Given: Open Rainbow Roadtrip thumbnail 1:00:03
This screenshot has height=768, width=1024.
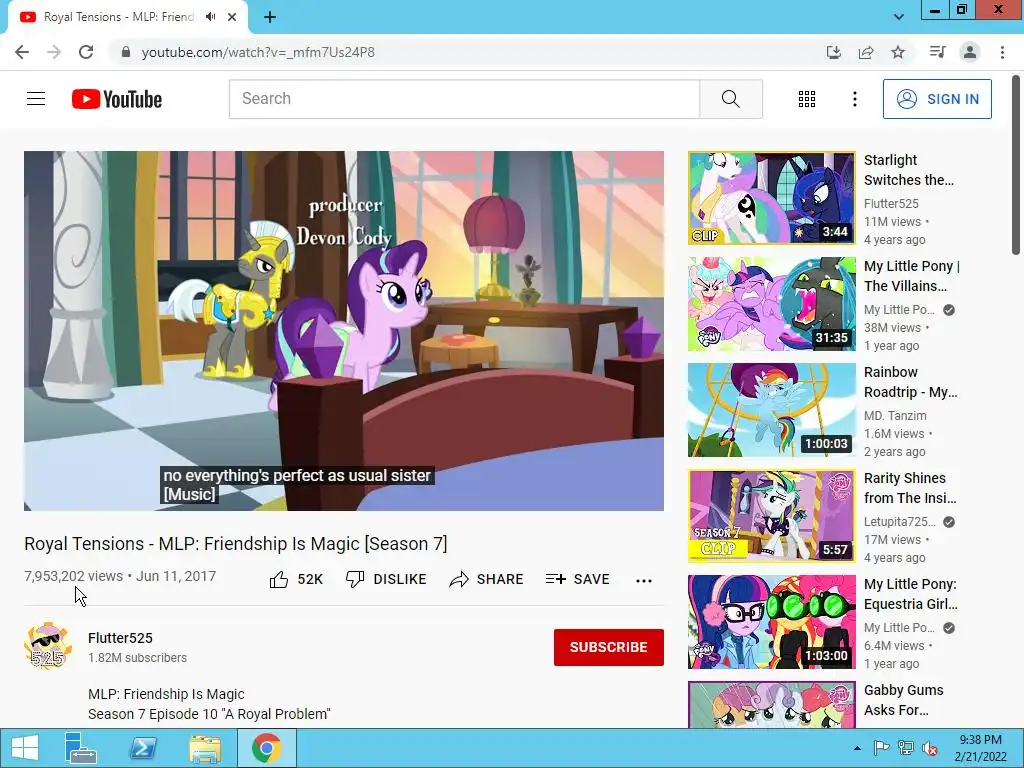Looking at the screenshot, I should tap(771, 409).
